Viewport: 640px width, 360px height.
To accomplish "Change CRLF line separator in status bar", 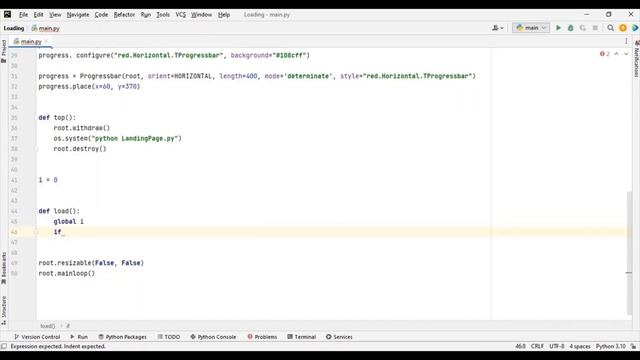I will 537,346.
